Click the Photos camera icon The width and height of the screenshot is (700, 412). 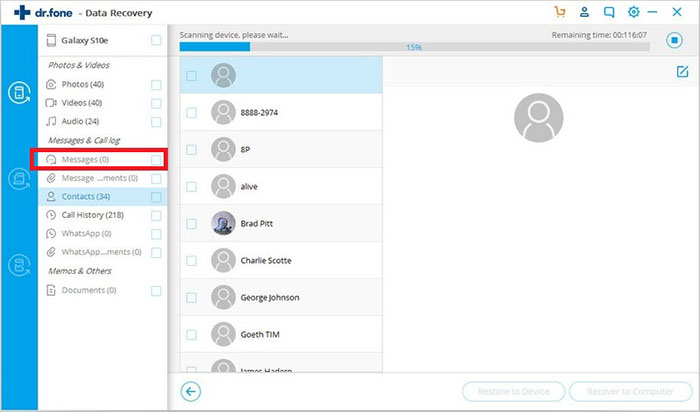51,84
